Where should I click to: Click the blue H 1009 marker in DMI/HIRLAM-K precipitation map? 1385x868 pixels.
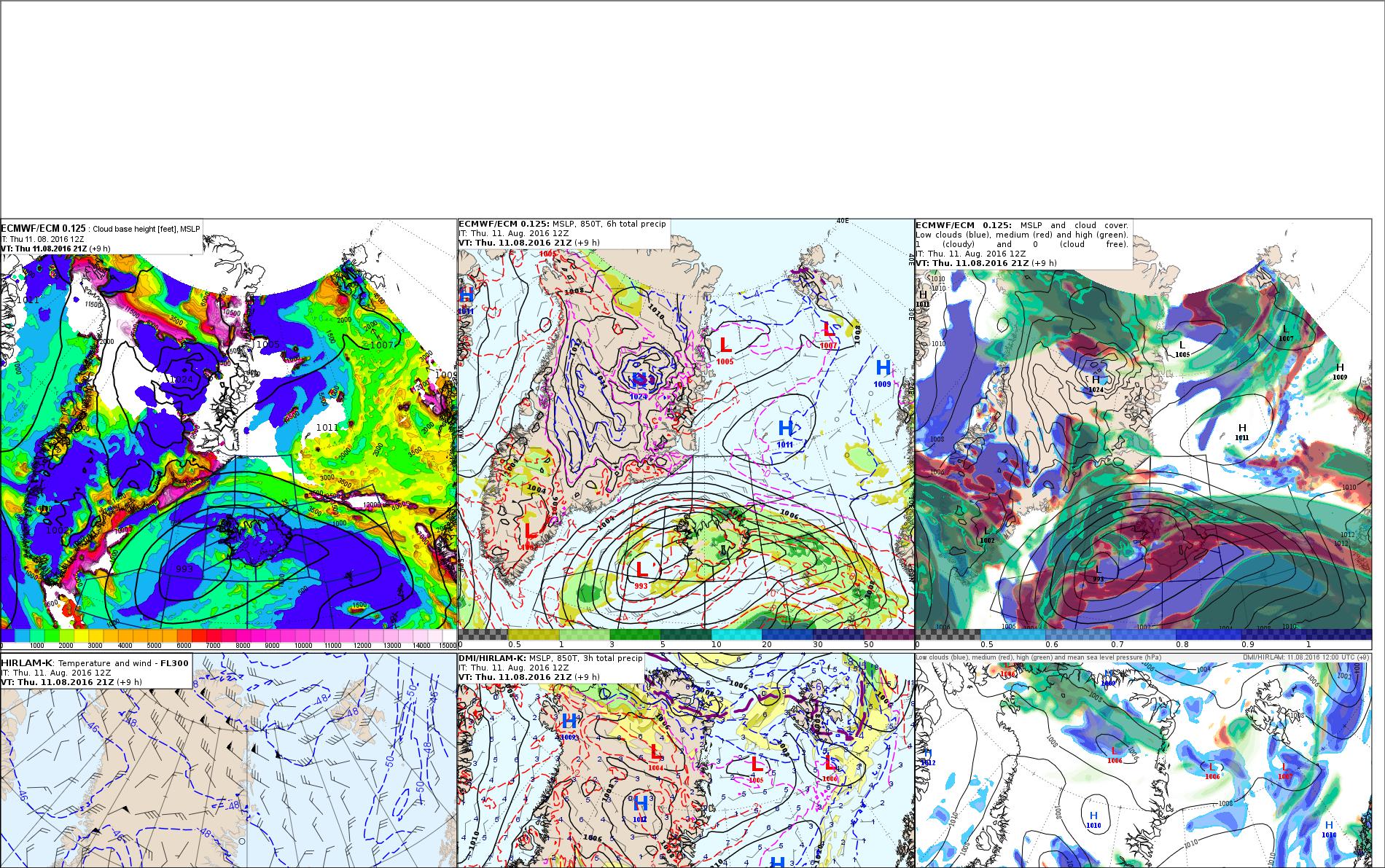point(569,725)
